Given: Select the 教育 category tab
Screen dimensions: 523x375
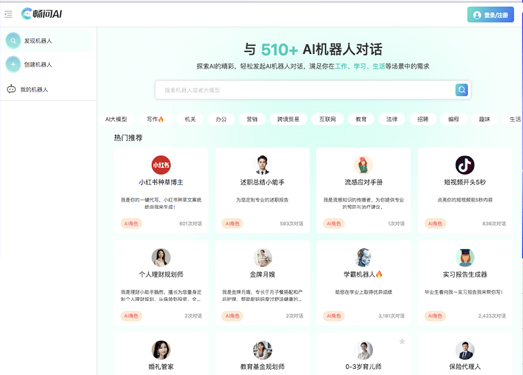Looking at the screenshot, I should point(361,119).
